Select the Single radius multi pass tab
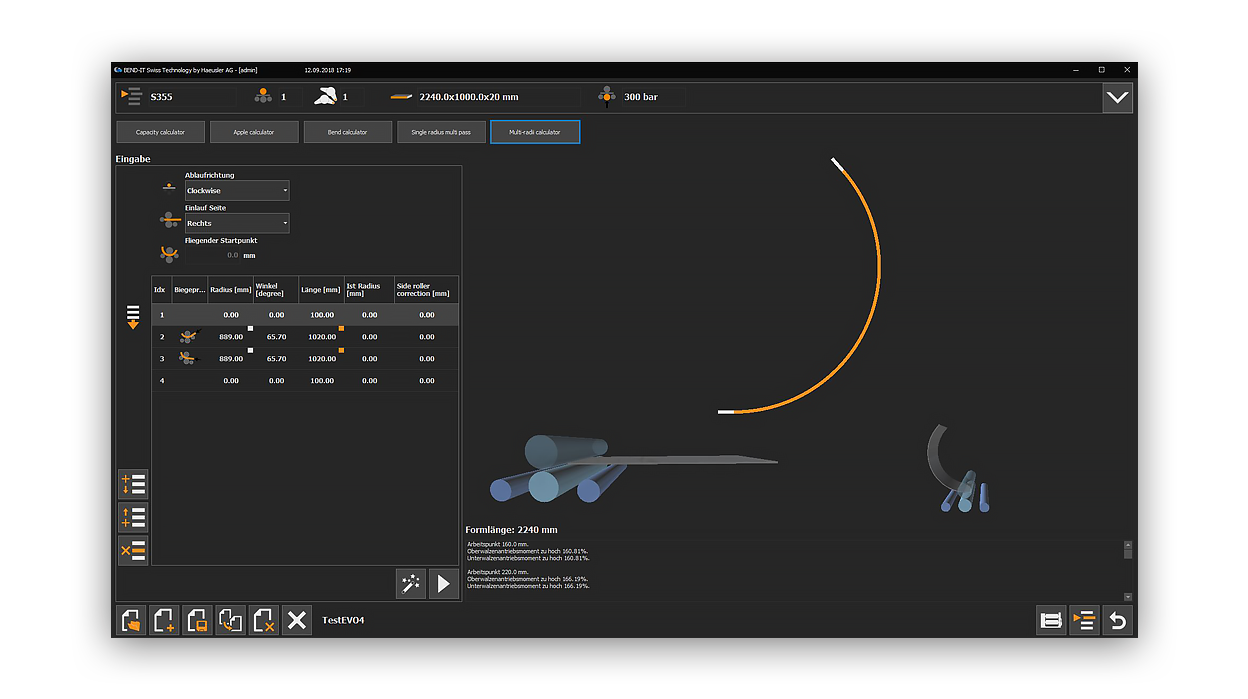The width and height of the screenshot is (1248, 699). click(441, 132)
